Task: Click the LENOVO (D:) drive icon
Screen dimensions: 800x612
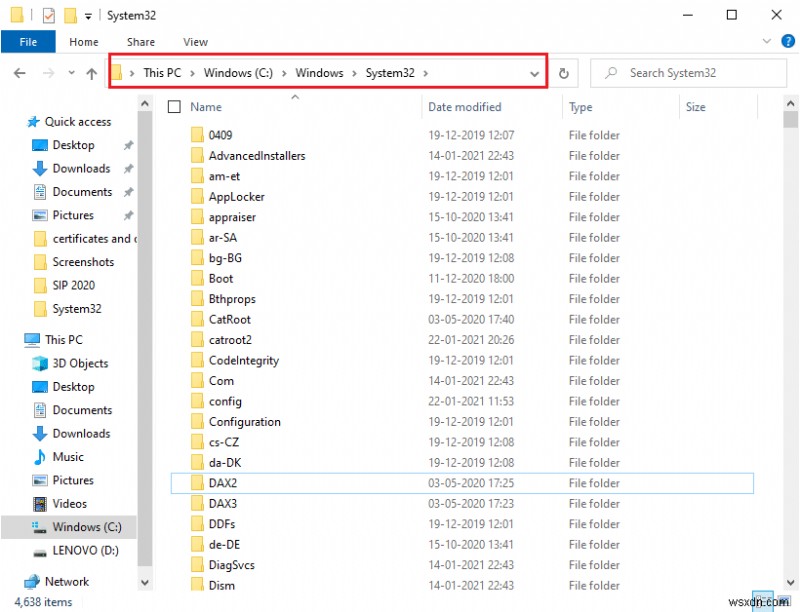Action: click(x=40, y=551)
